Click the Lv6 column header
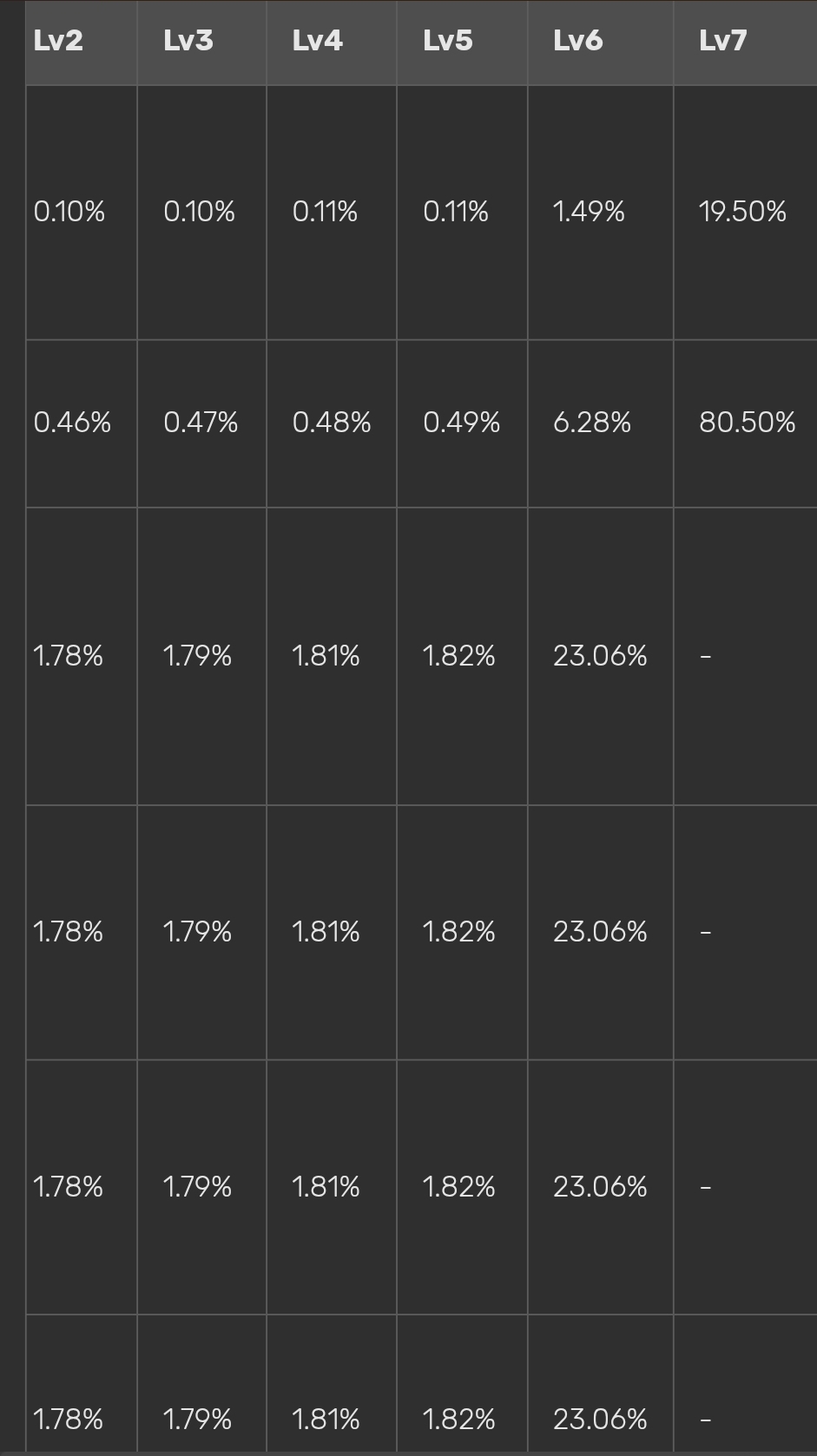817x1456 pixels. (578, 41)
